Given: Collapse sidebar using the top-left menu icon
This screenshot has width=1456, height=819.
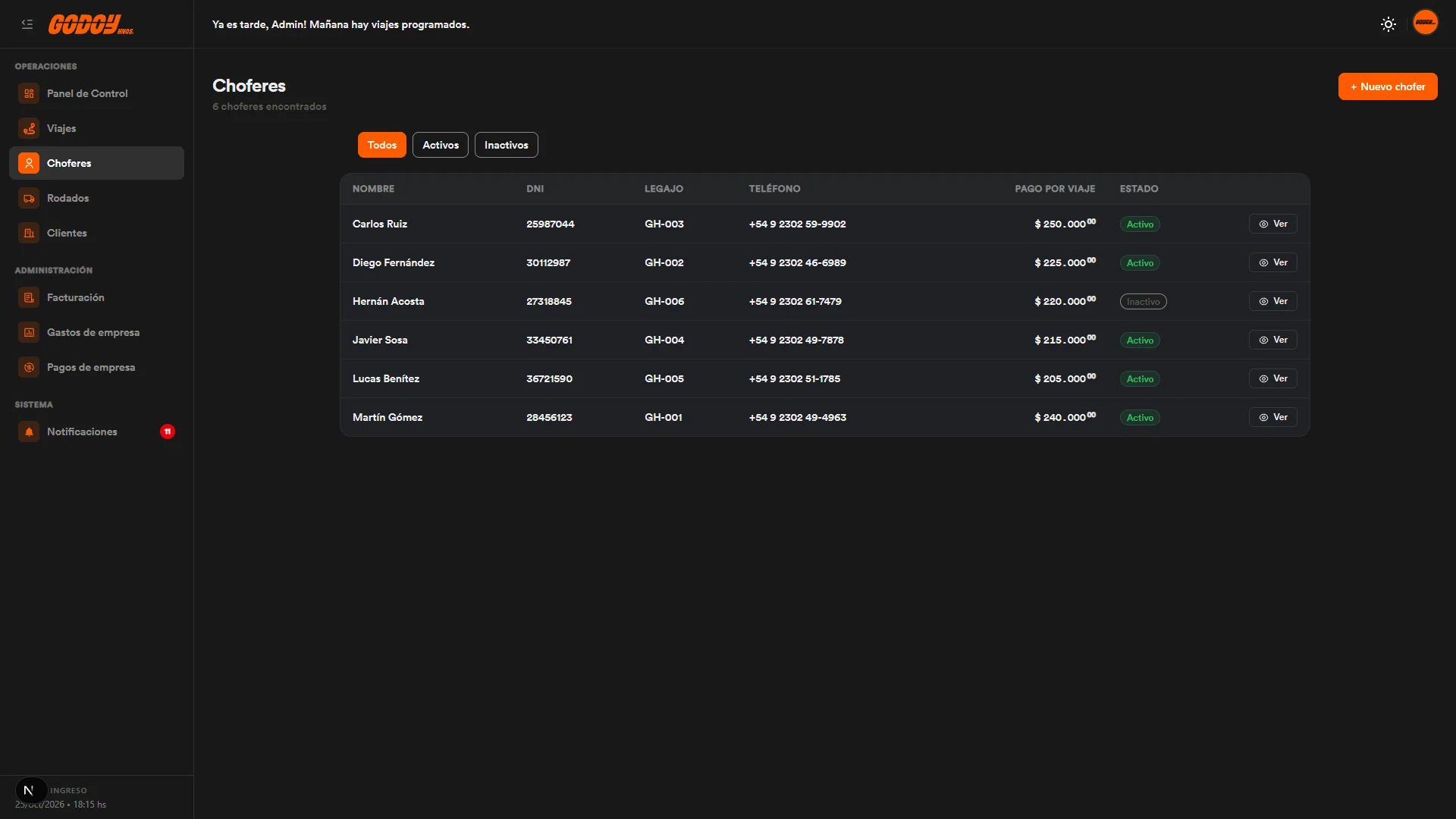Looking at the screenshot, I should pyautogui.click(x=27, y=24).
